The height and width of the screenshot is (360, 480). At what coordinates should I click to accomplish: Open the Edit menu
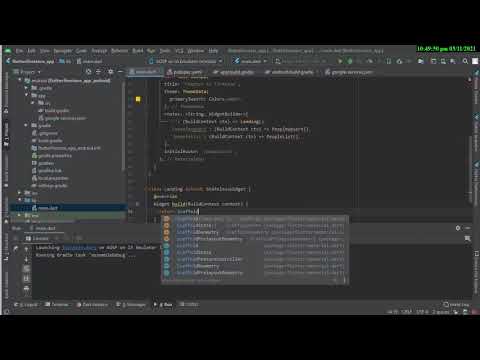31,51
